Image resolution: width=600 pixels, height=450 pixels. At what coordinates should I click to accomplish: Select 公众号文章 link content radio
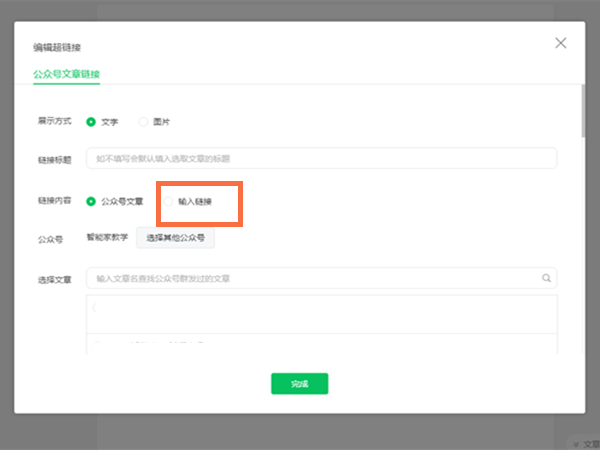pos(91,201)
